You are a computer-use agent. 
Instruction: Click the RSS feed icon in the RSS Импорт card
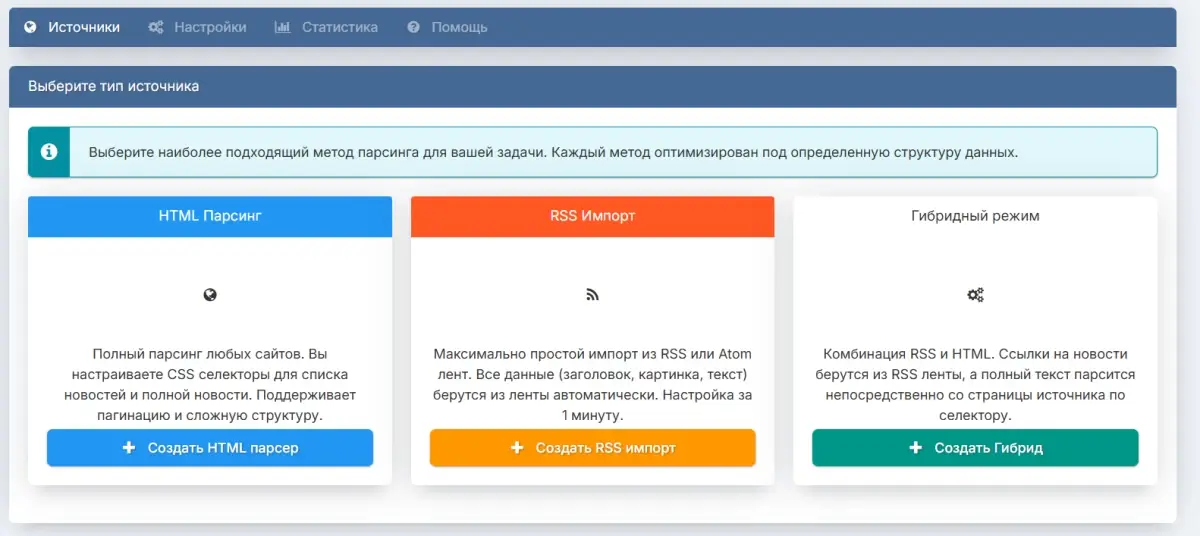(x=592, y=295)
